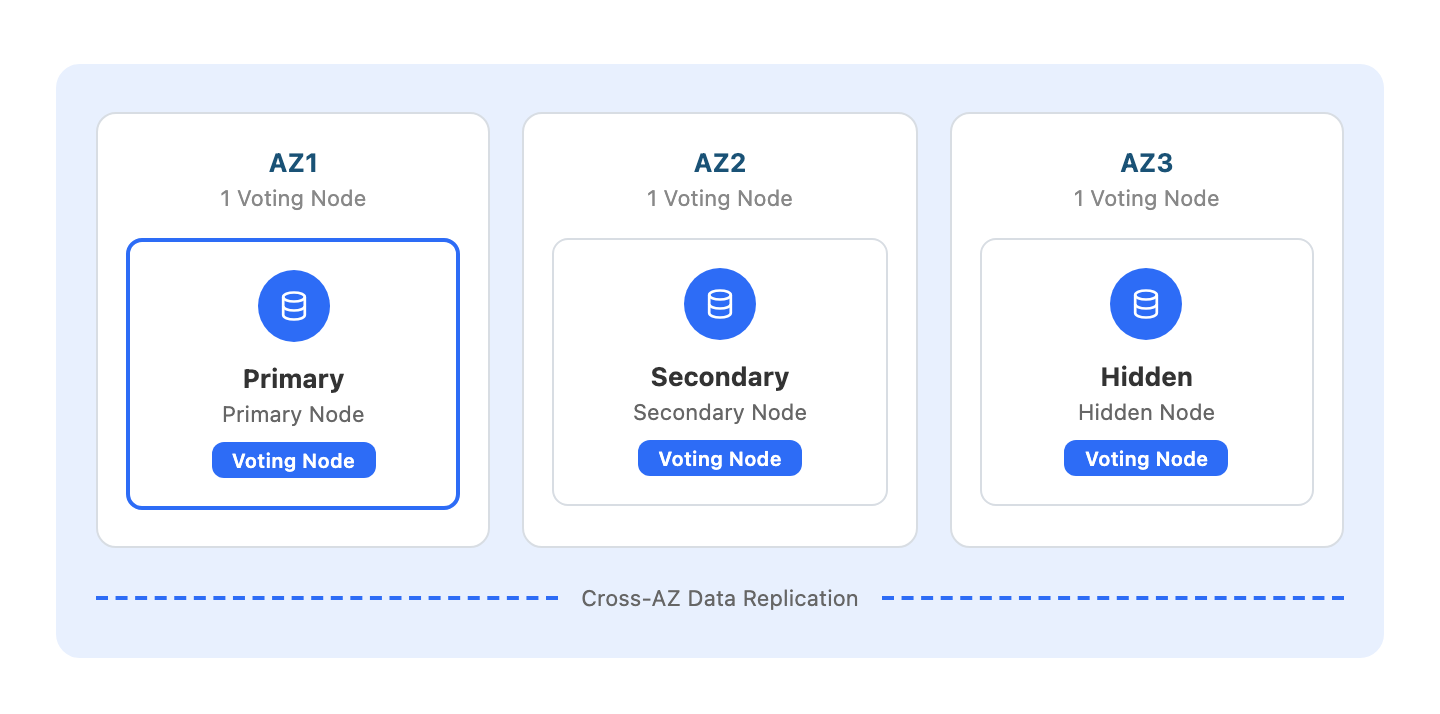The width and height of the screenshot is (1440, 714).
Task: Click the AZ2 zone heading
Action: (x=720, y=163)
